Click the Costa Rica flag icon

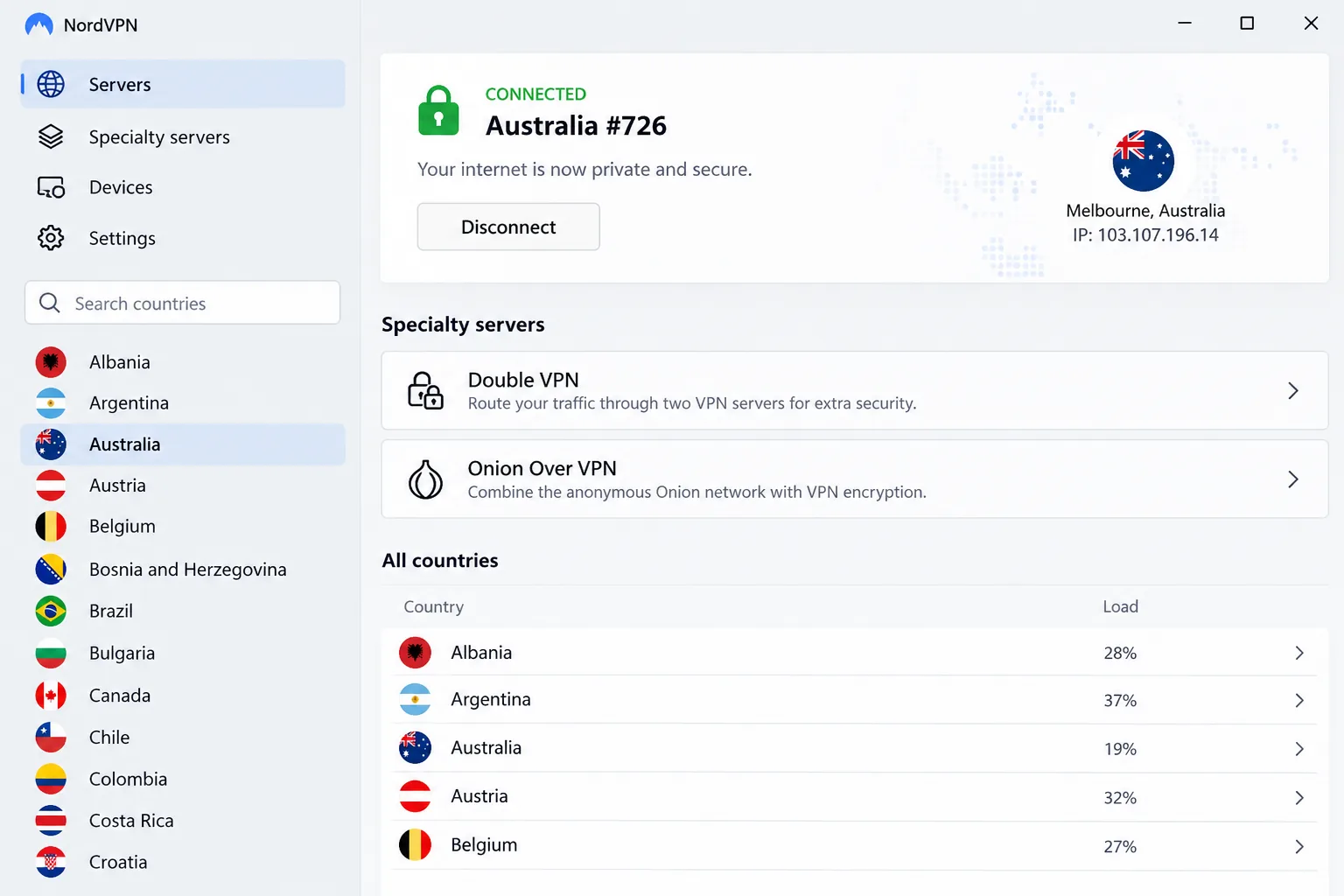click(x=51, y=820)
